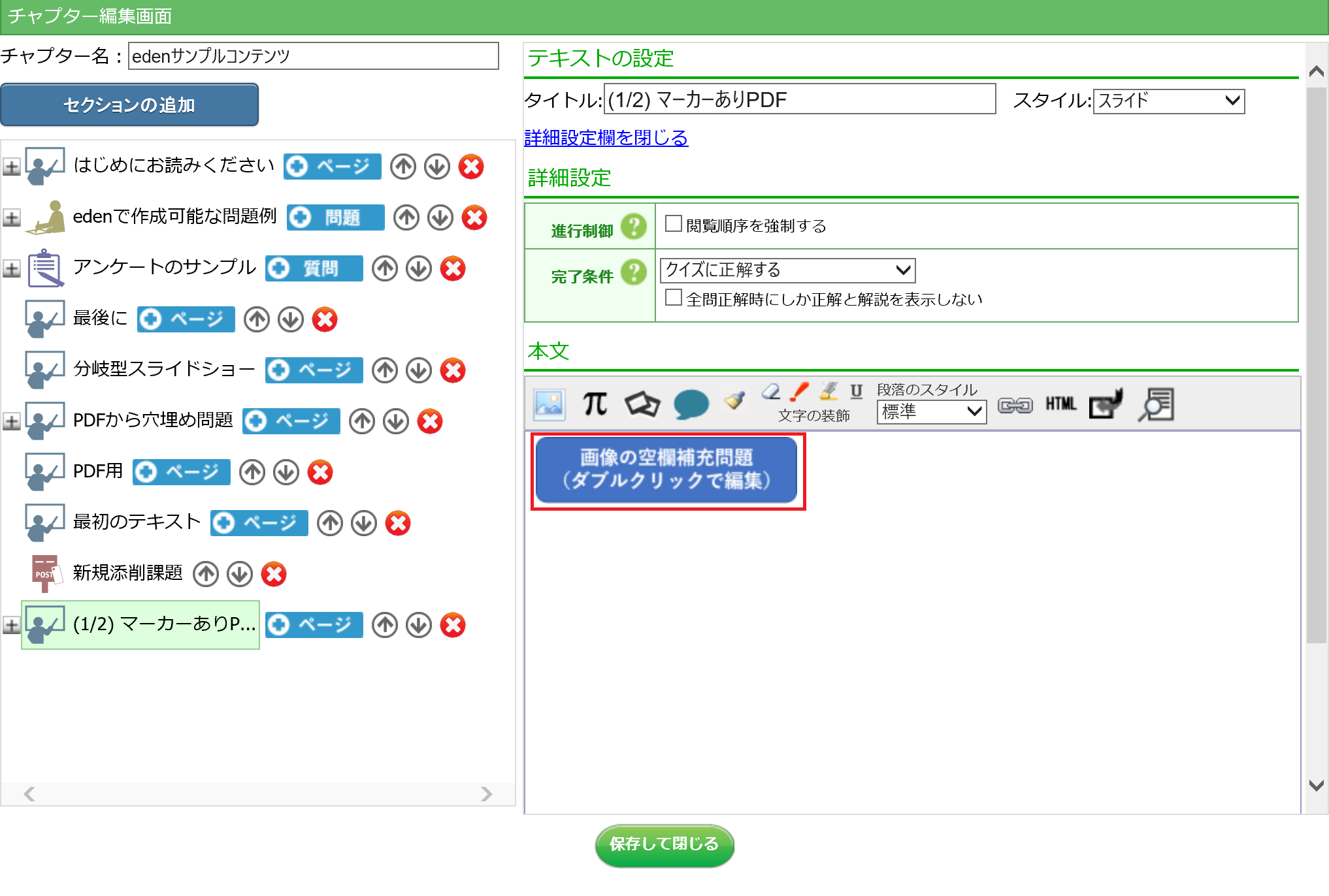Insert a hyperlink using the chain icon
This screenshot has height=896, width=1329.
[1015, 406]
